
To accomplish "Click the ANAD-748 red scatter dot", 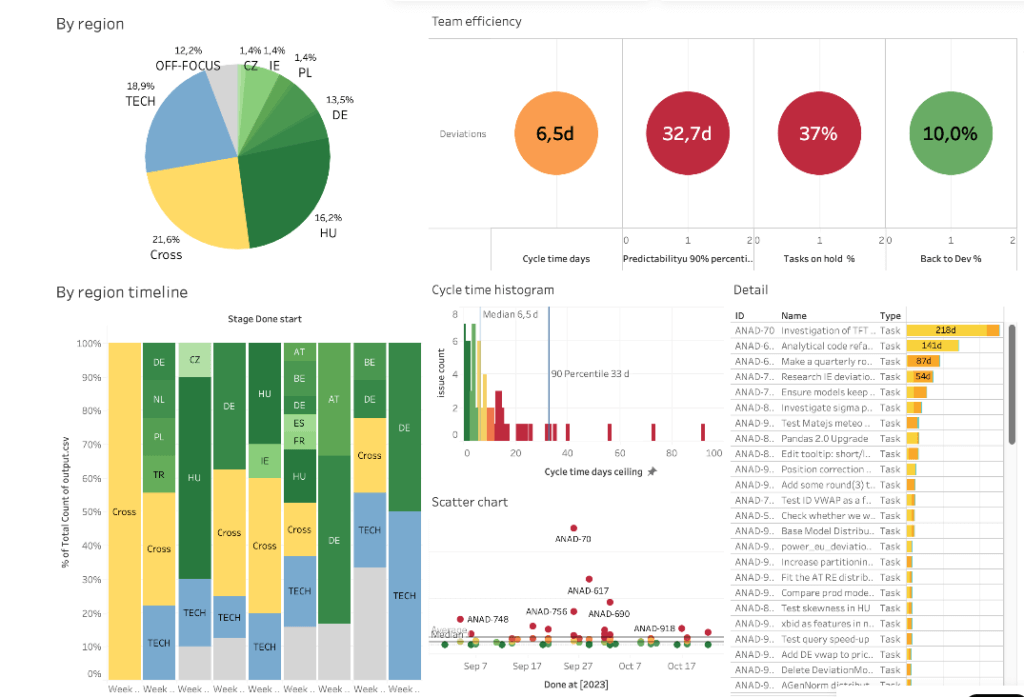I will (x=460, y=619).
